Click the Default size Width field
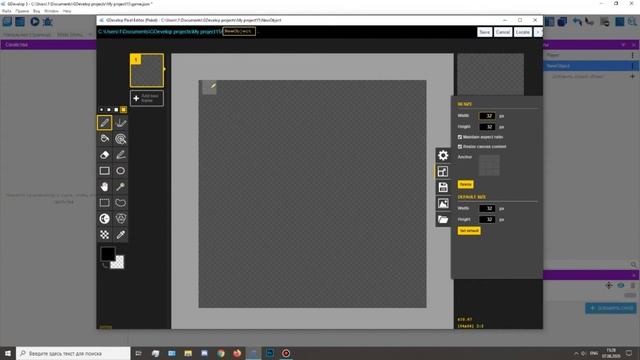Screen dimensions: 640x360 [487, 209]
